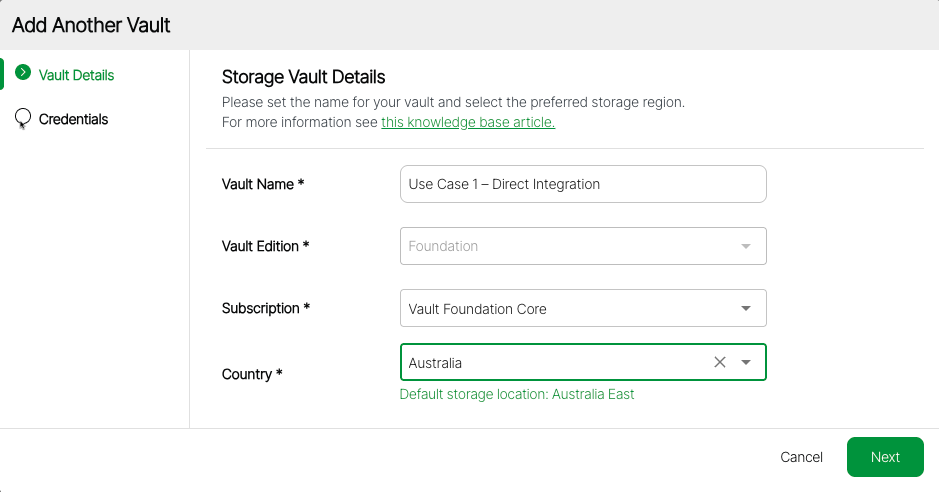Click the Vault Edition dropdown arrow
Viewport: 939px width, 492px height.
[746, 246]
